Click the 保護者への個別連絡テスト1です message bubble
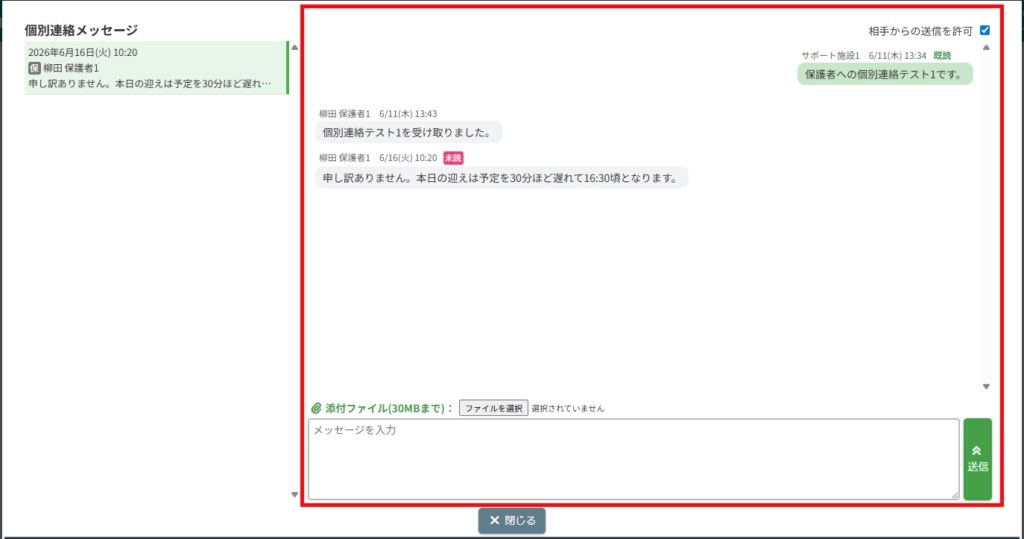The width and height of the screenshot is (1024, 539). point(885,74)
